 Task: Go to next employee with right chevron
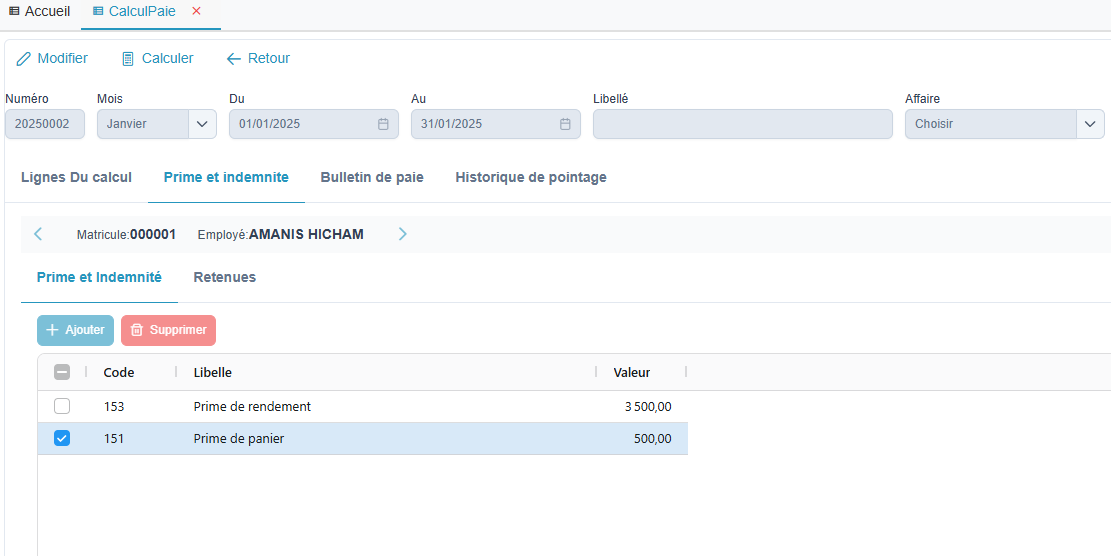click(403, 234)
